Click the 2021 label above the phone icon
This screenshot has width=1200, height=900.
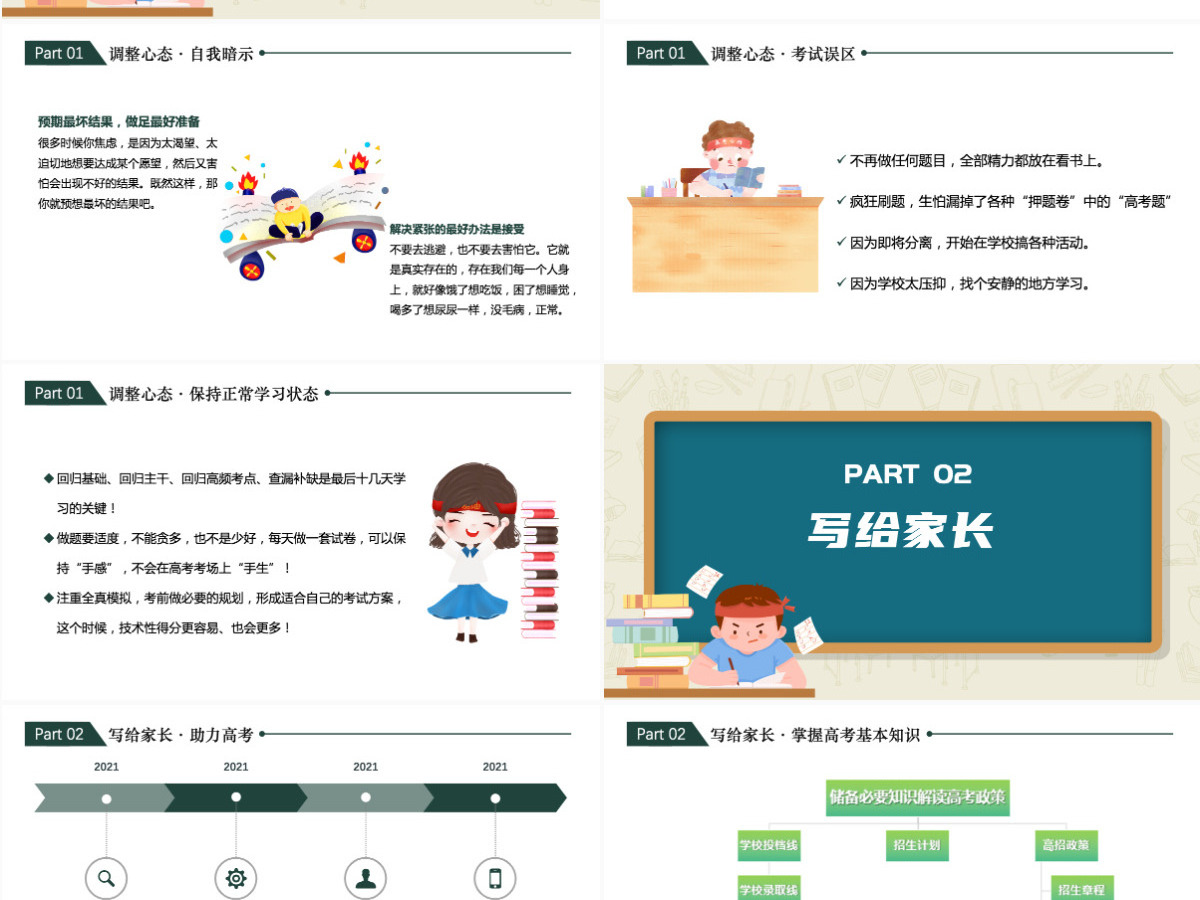pyautogui.click(x=495, y=767)
